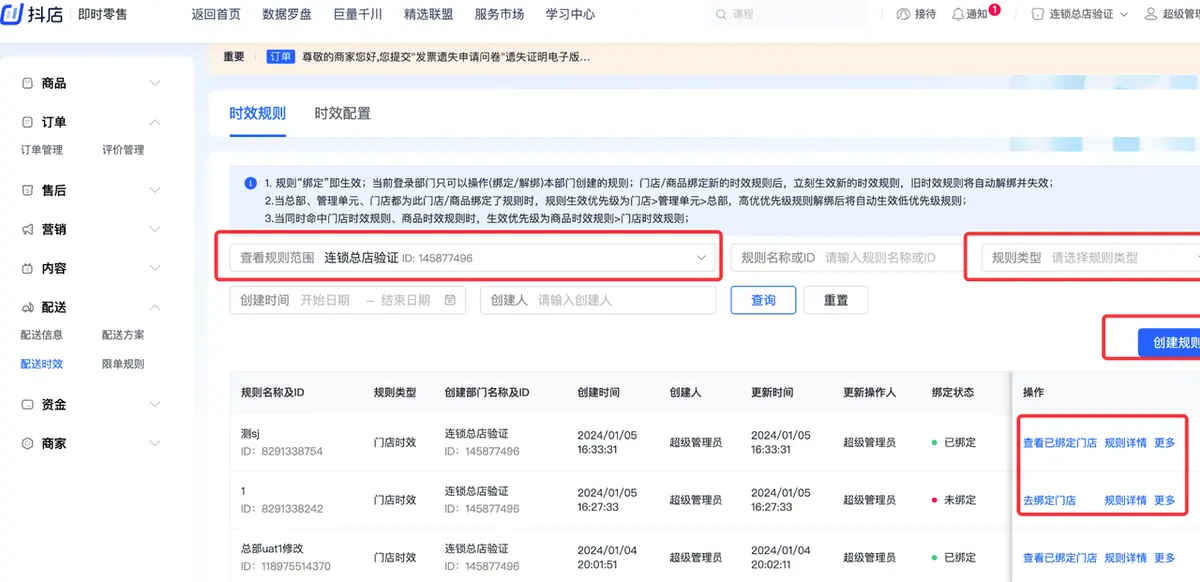
Task: Click the blue 创建规则 button
Action: [1169, 342]
